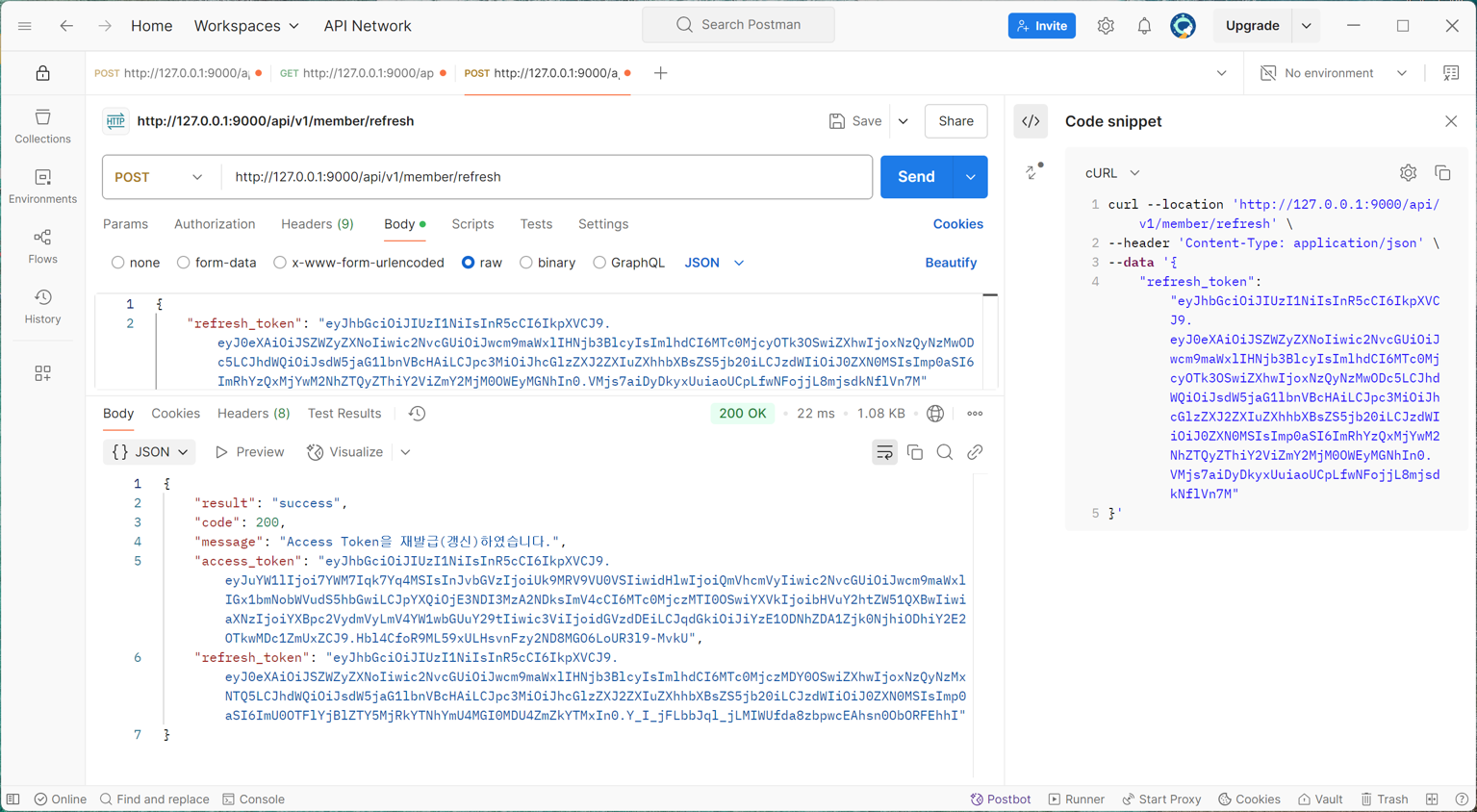1477x812 pixels.
Task: Click the Search Postman field
Action: click(x=738, y=25)
